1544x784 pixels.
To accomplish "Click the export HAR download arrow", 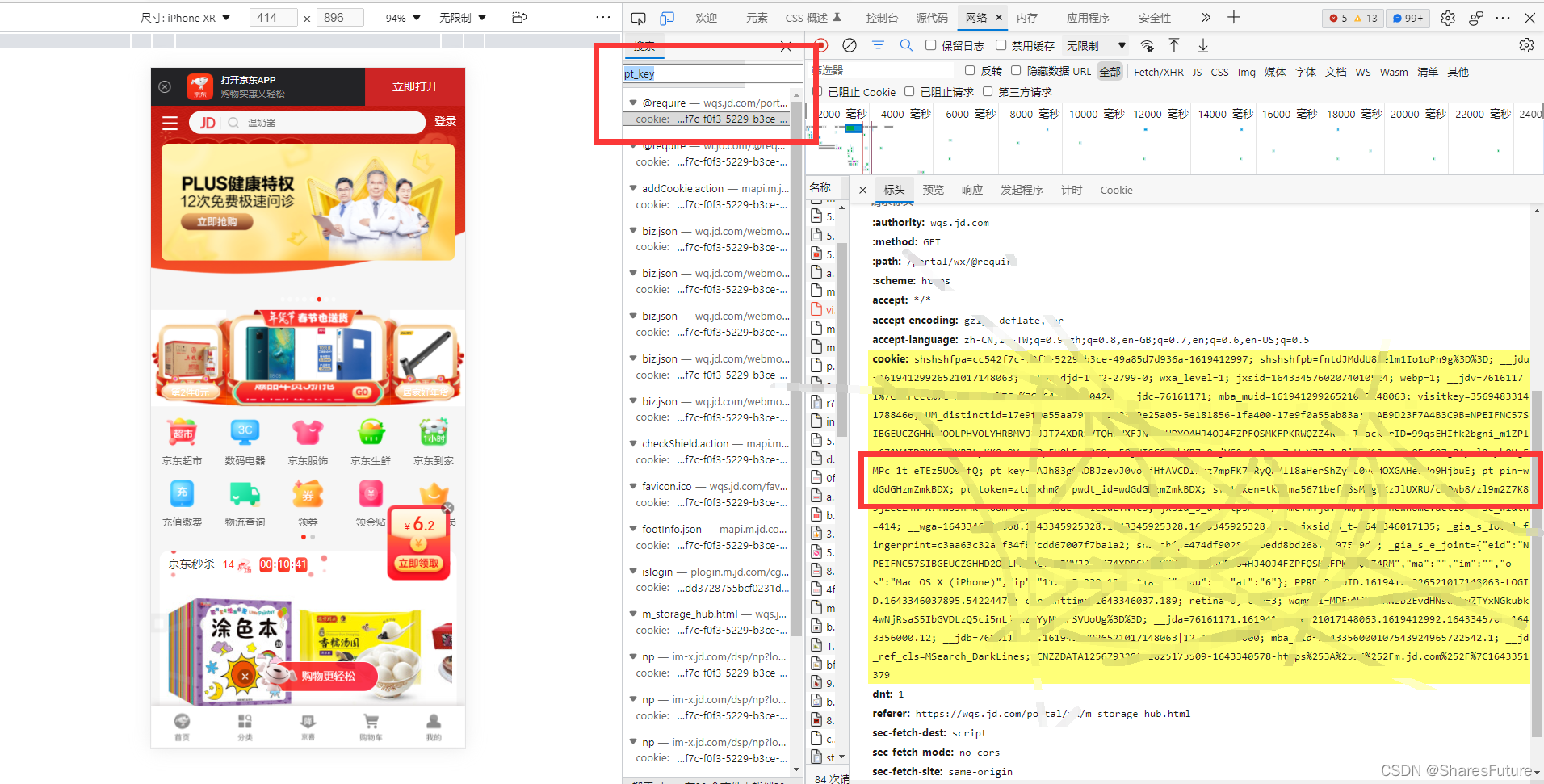I will 1203,45.
